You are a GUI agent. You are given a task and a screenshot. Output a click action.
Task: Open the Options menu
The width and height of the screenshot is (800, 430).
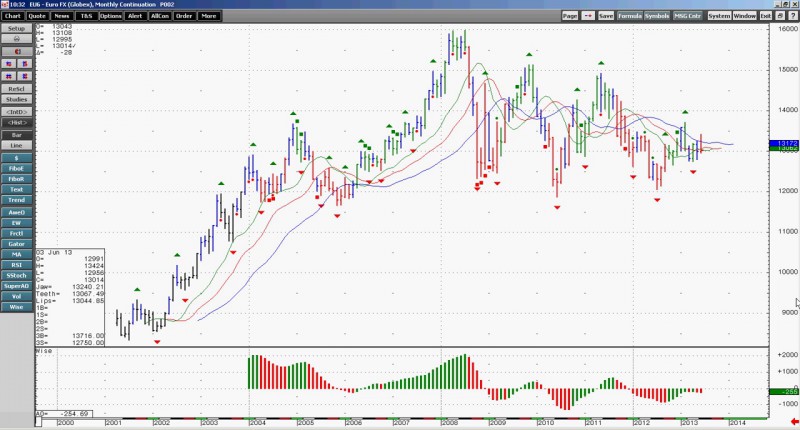pos(111,16)
